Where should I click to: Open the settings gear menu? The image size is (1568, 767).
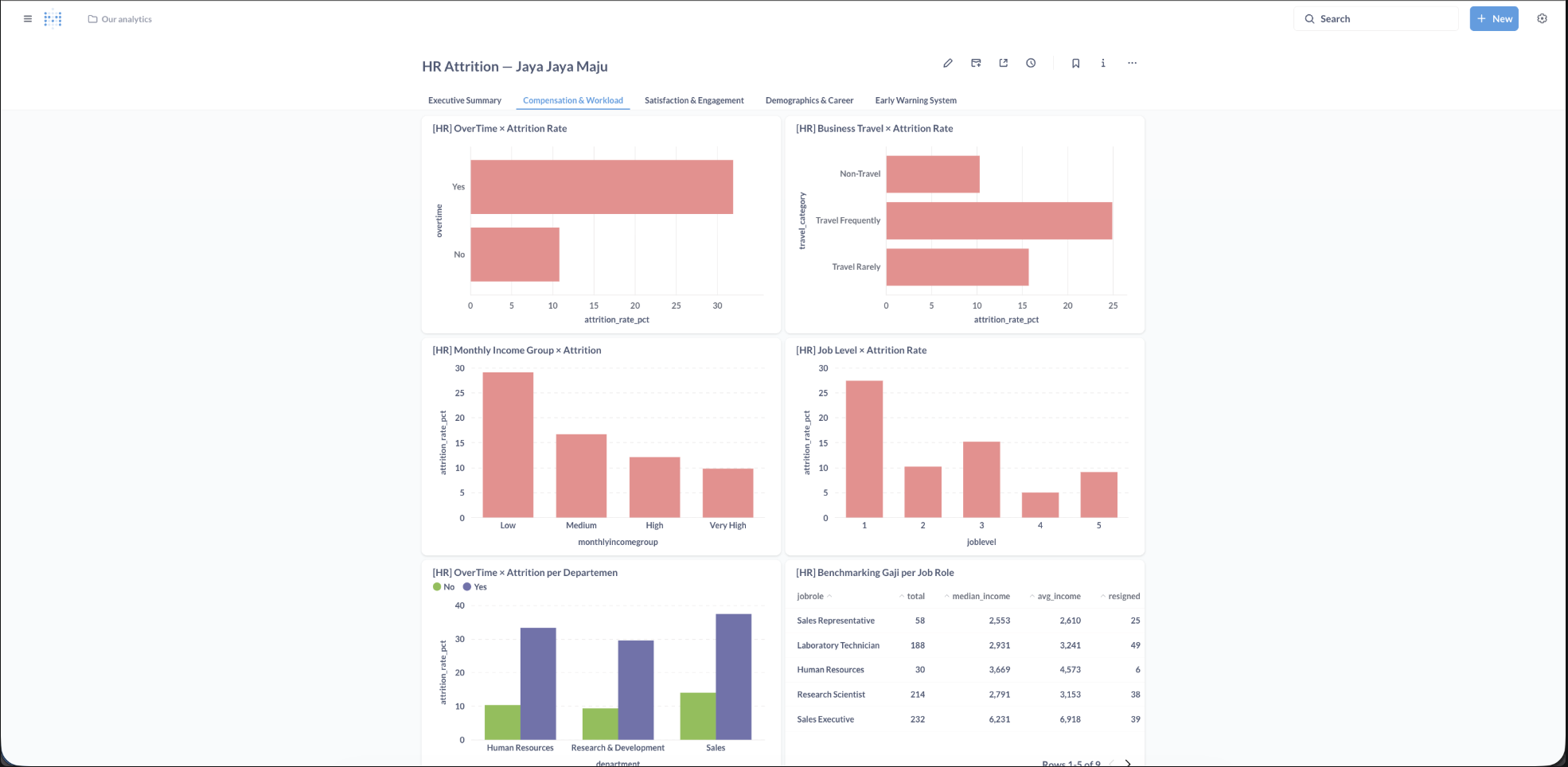(1542, 19)
